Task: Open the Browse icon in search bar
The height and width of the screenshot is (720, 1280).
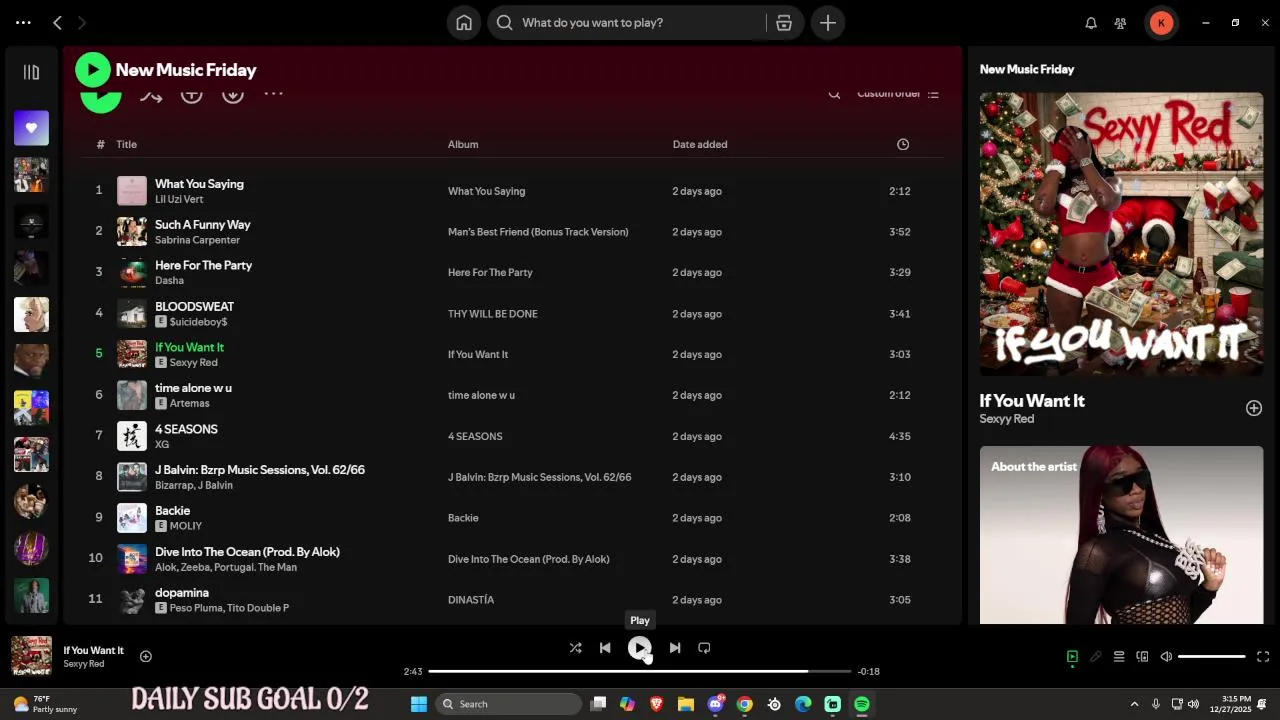Action: [x=784, y=23]
